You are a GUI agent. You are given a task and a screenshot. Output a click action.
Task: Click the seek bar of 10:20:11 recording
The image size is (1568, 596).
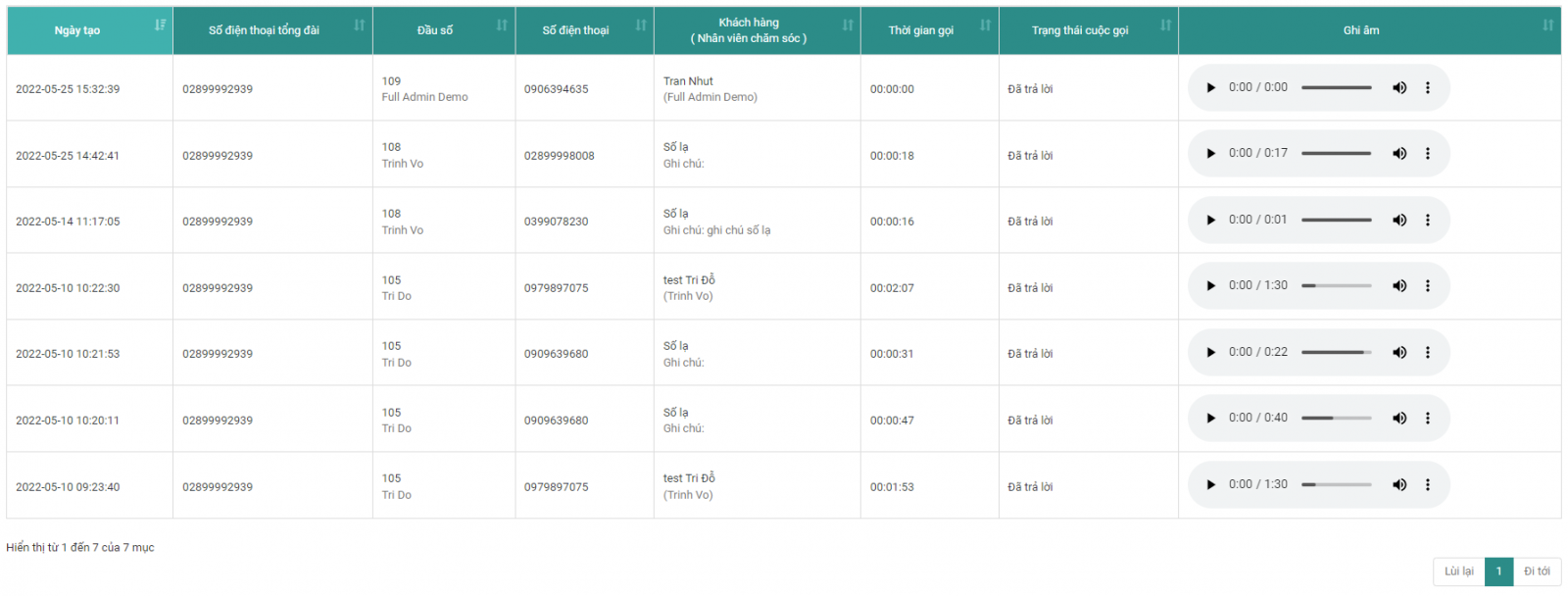tap(1337, 419)
